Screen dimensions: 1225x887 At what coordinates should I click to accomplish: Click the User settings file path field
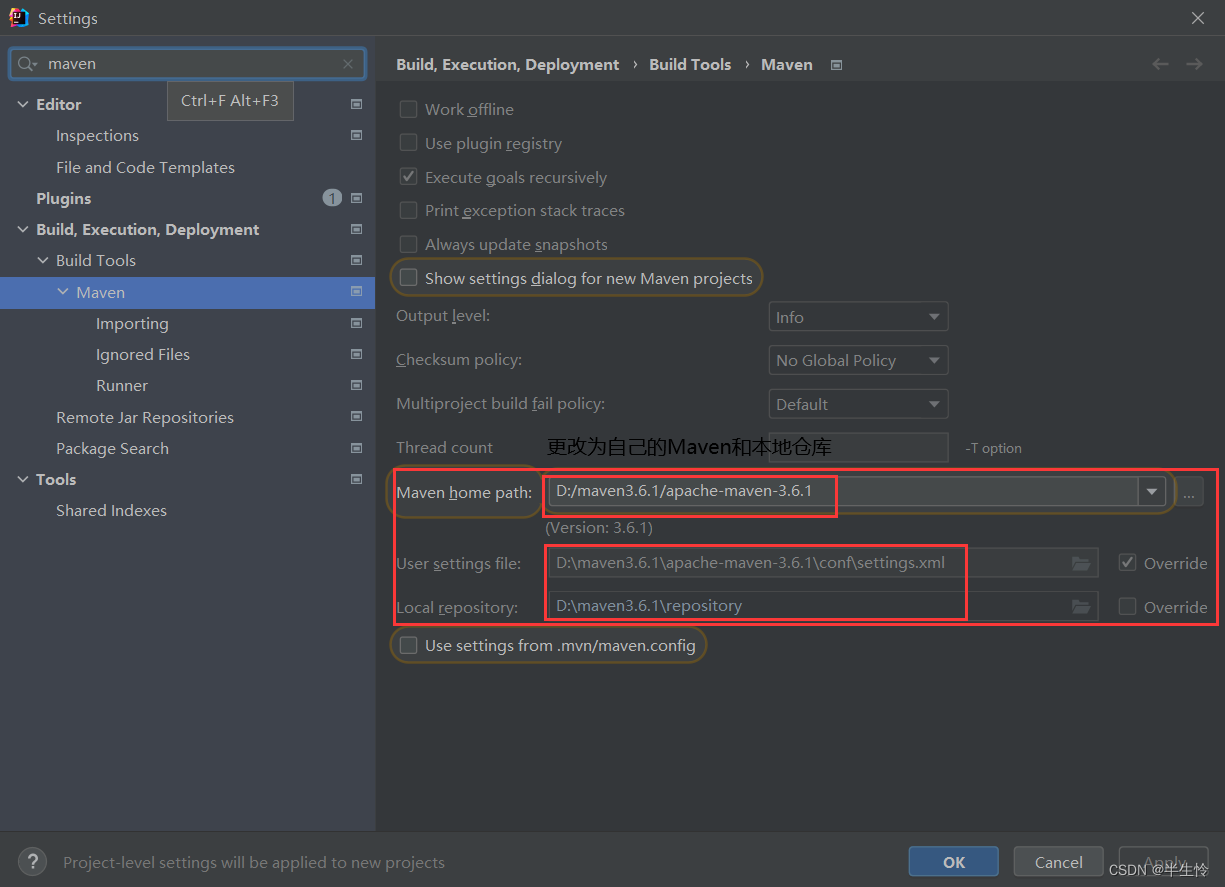pos(822,563)
